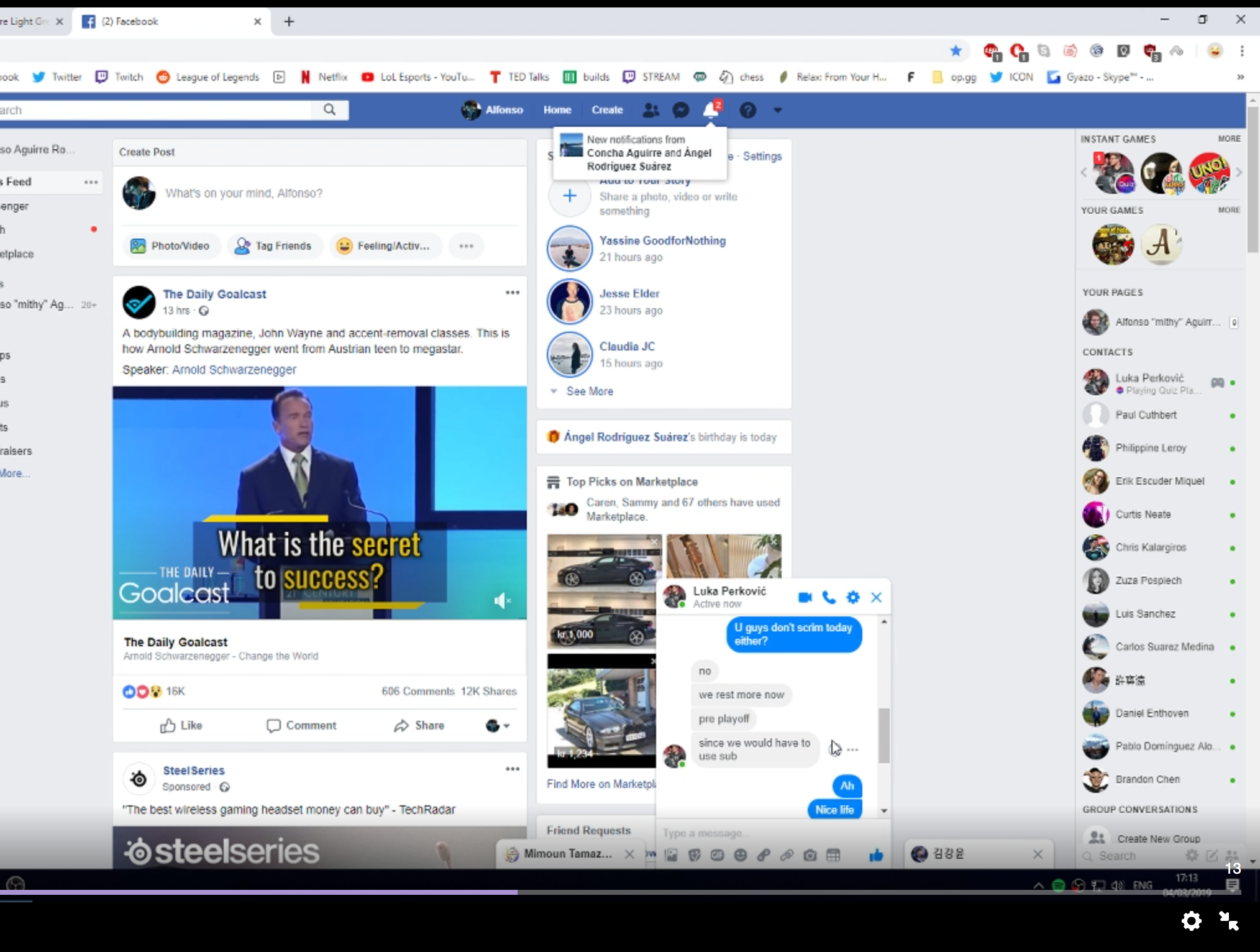The width and height of the screenshot is (1260, 952).
Task: Open Chrome three-dot menu
Action: click(x=1241, y=51)
